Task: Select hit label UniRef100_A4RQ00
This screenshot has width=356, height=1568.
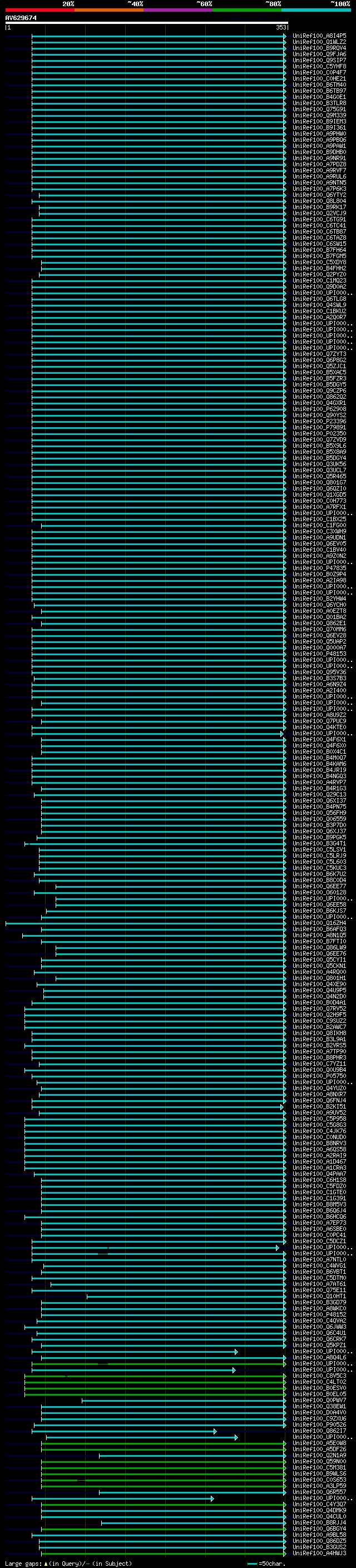Action: (319, 972)
